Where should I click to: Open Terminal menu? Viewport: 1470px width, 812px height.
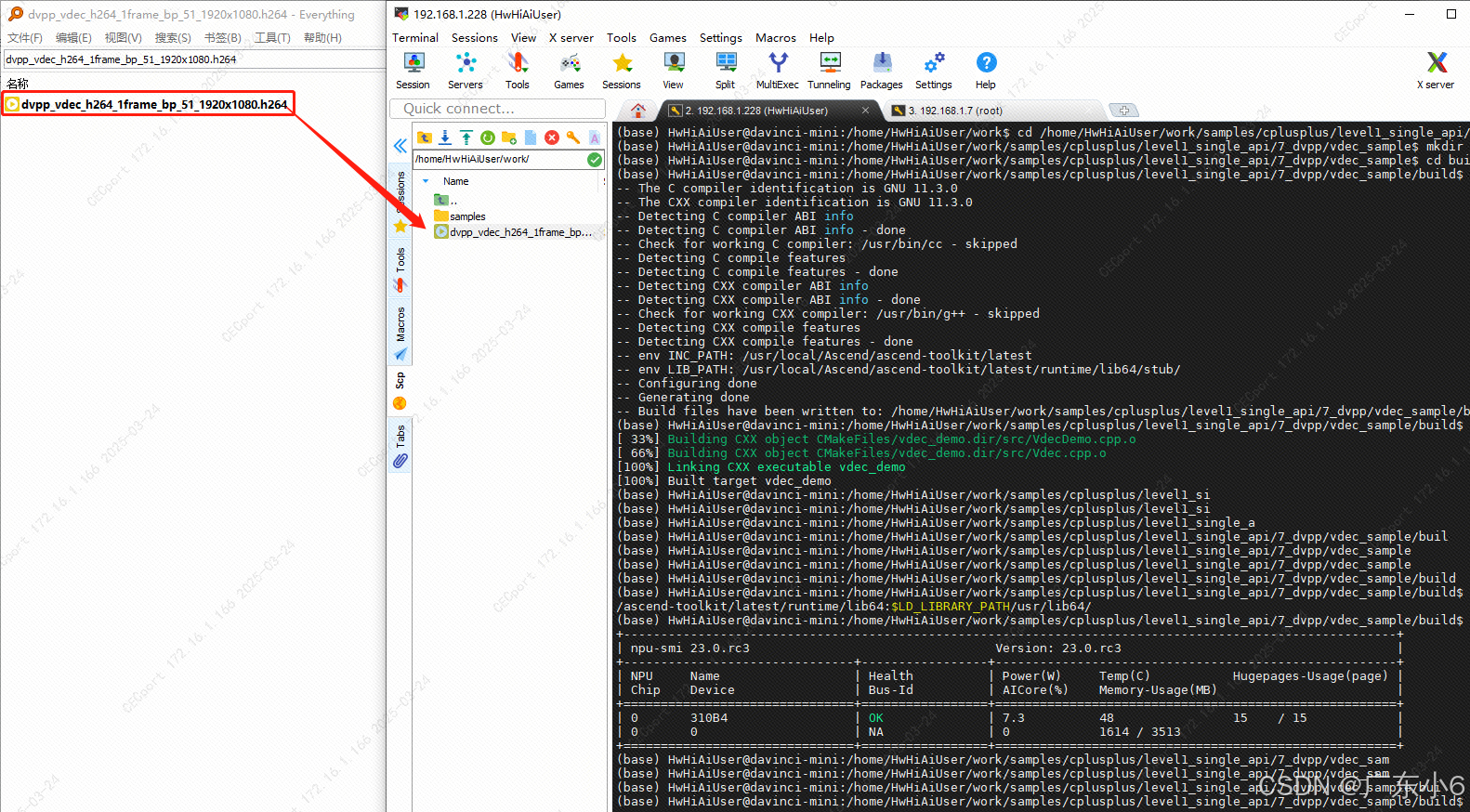click(x=415, y=38)
